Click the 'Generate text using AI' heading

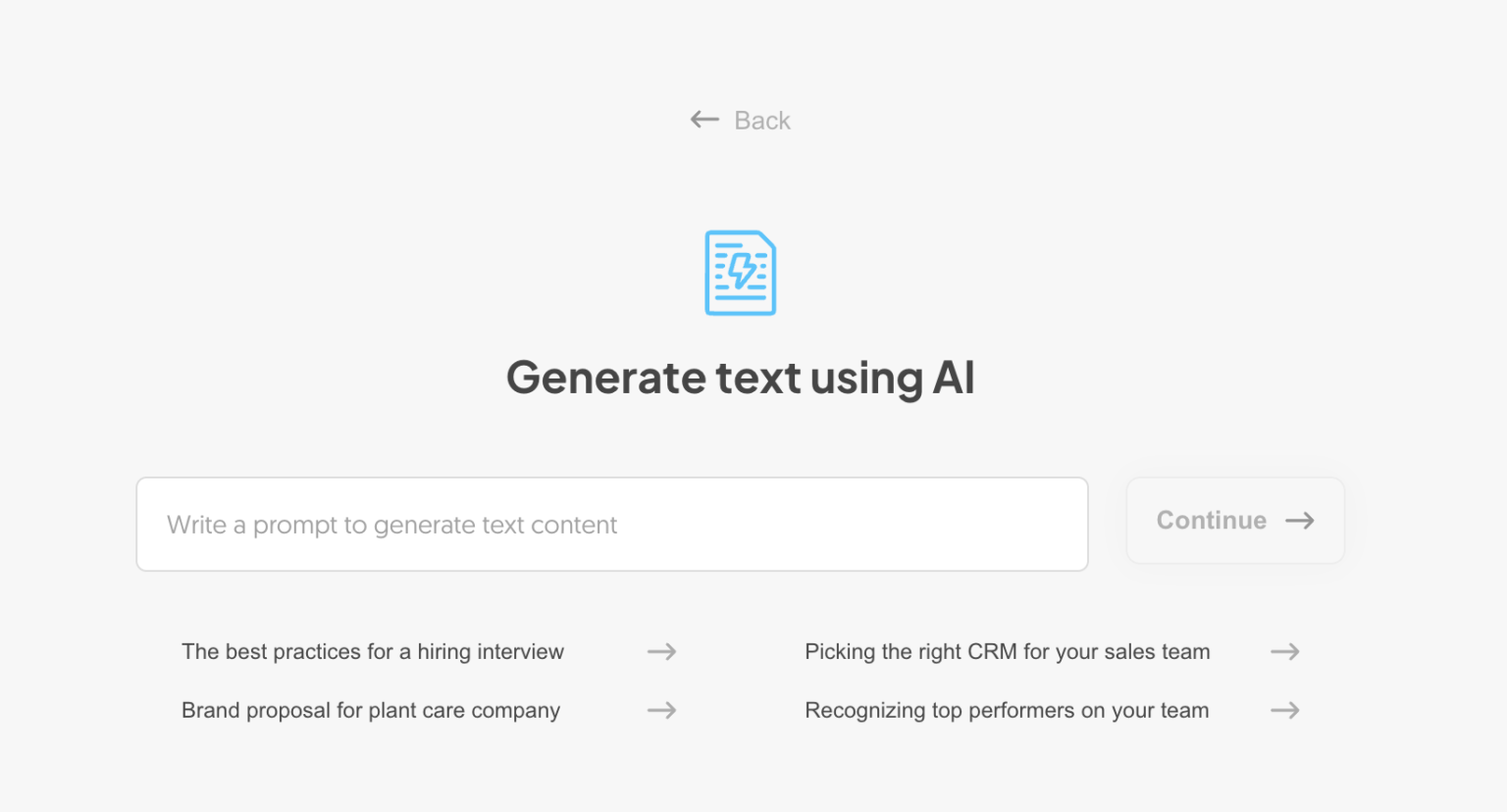click(x=740, y=378)
